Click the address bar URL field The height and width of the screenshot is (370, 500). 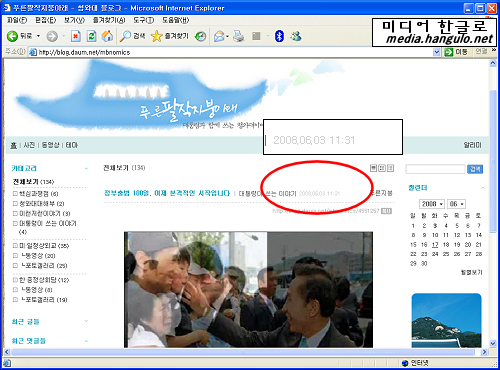(x=230, y=52)
